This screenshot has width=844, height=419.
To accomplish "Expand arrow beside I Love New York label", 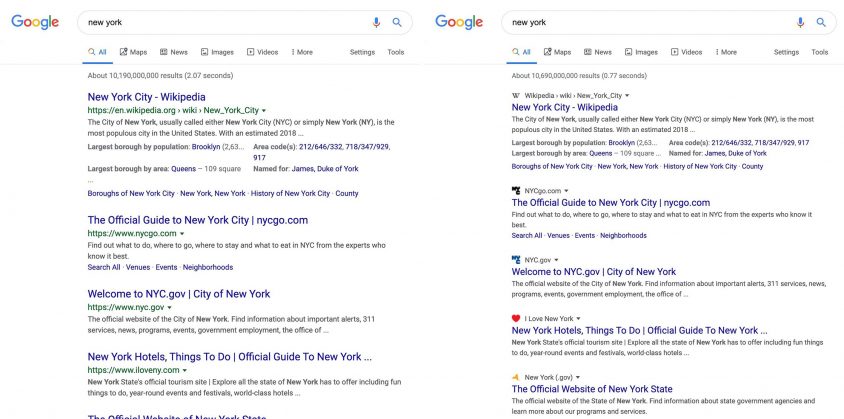I will (x=579, y=319).
